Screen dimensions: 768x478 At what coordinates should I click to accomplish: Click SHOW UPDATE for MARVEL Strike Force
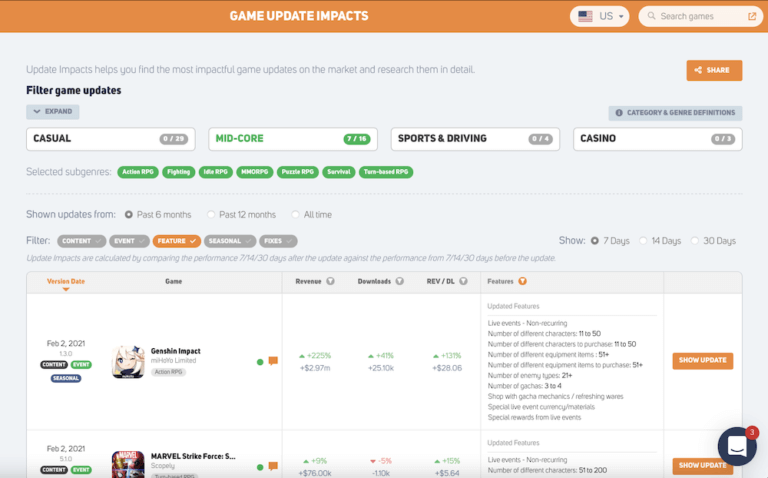pyautogui.click(x=702, y=466)
